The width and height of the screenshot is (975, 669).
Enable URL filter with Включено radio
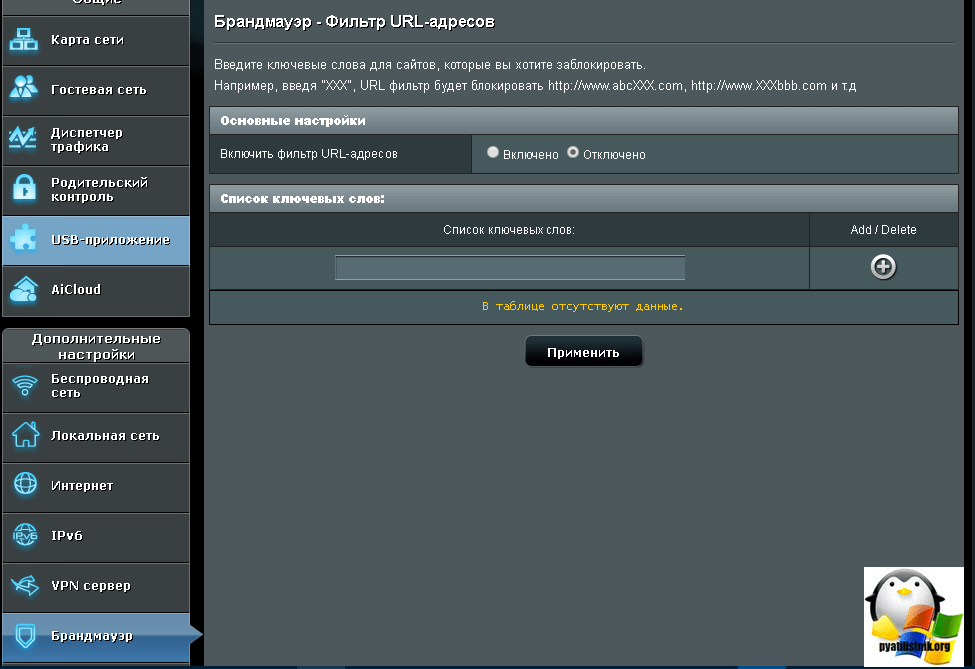tap(493, 153)
